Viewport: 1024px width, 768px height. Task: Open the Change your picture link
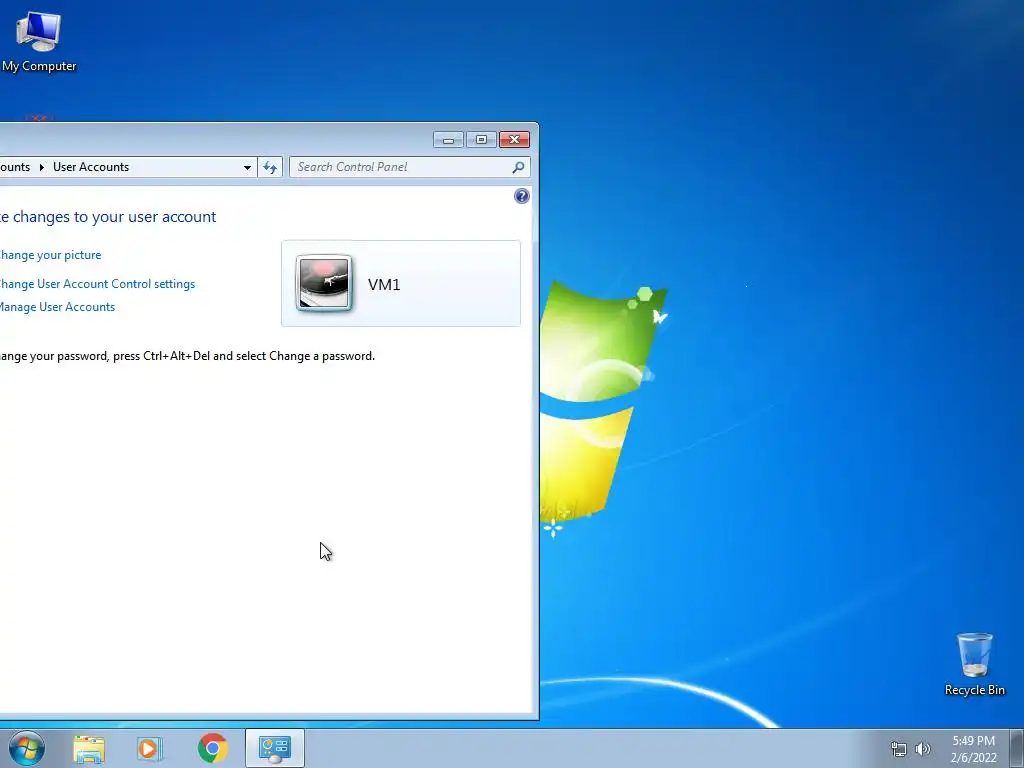pos(50,255)
